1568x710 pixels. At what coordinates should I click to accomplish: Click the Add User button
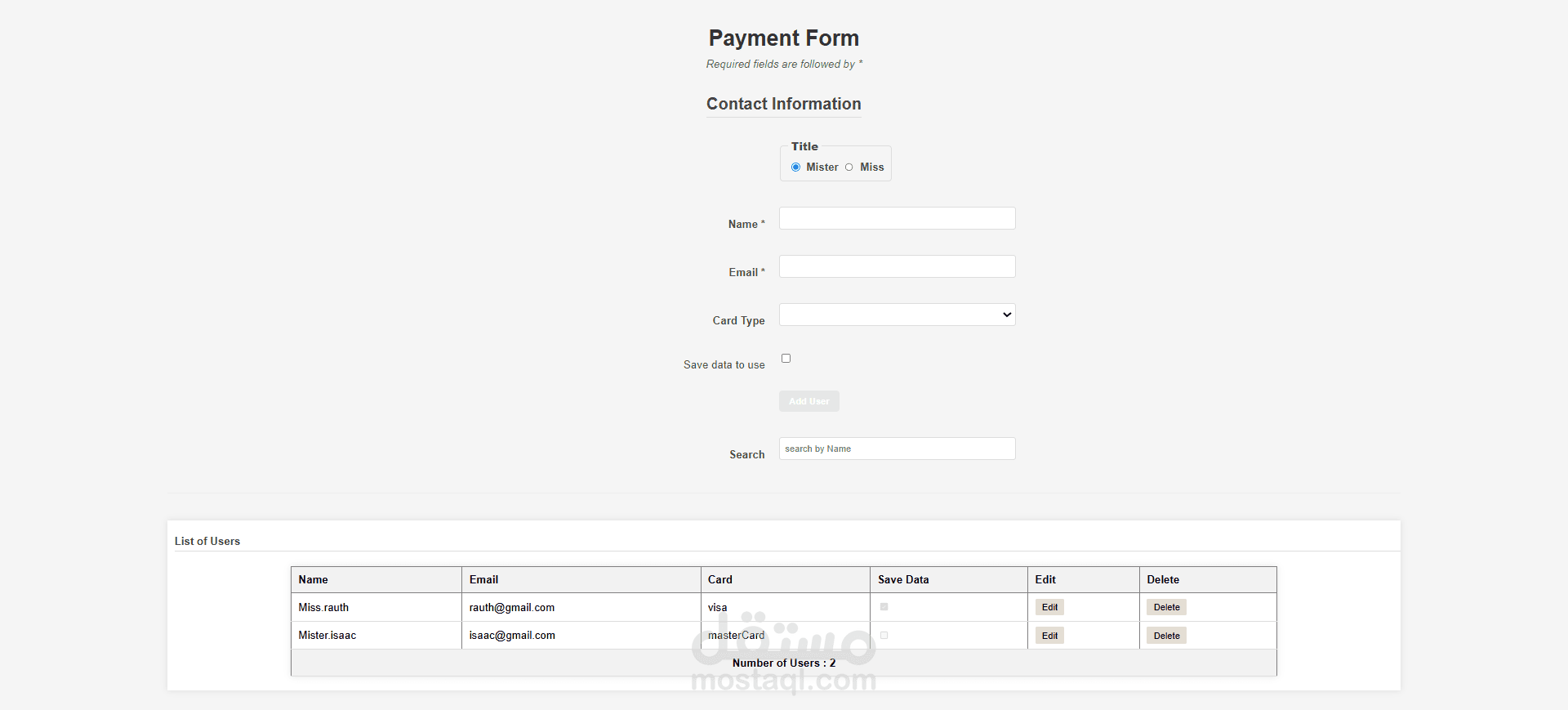808,401
